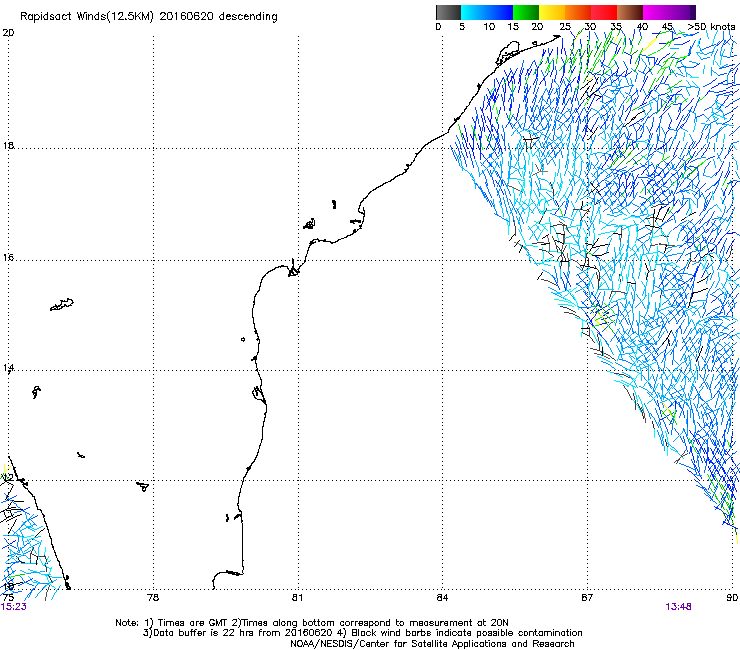Viewport: 740px width, 650px height.
Task: Click the cyan-to-blue 5-15 knots legend gradient
Action: coord(487,12)
